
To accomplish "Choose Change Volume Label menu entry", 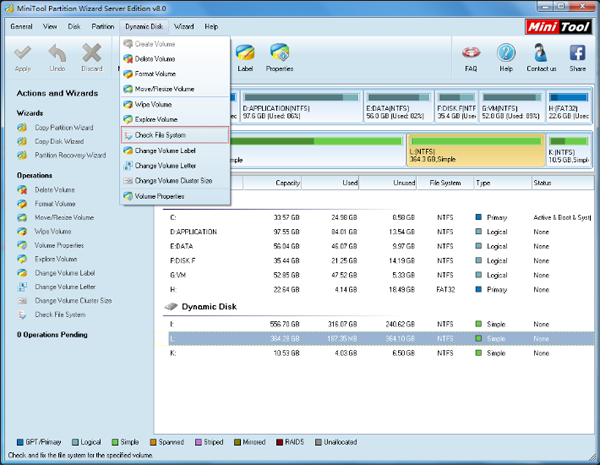I will tap(175, 151).
